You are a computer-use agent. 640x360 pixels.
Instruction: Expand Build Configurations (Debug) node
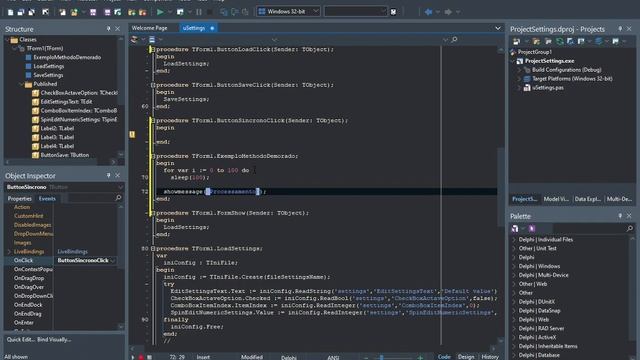(519, 70)
